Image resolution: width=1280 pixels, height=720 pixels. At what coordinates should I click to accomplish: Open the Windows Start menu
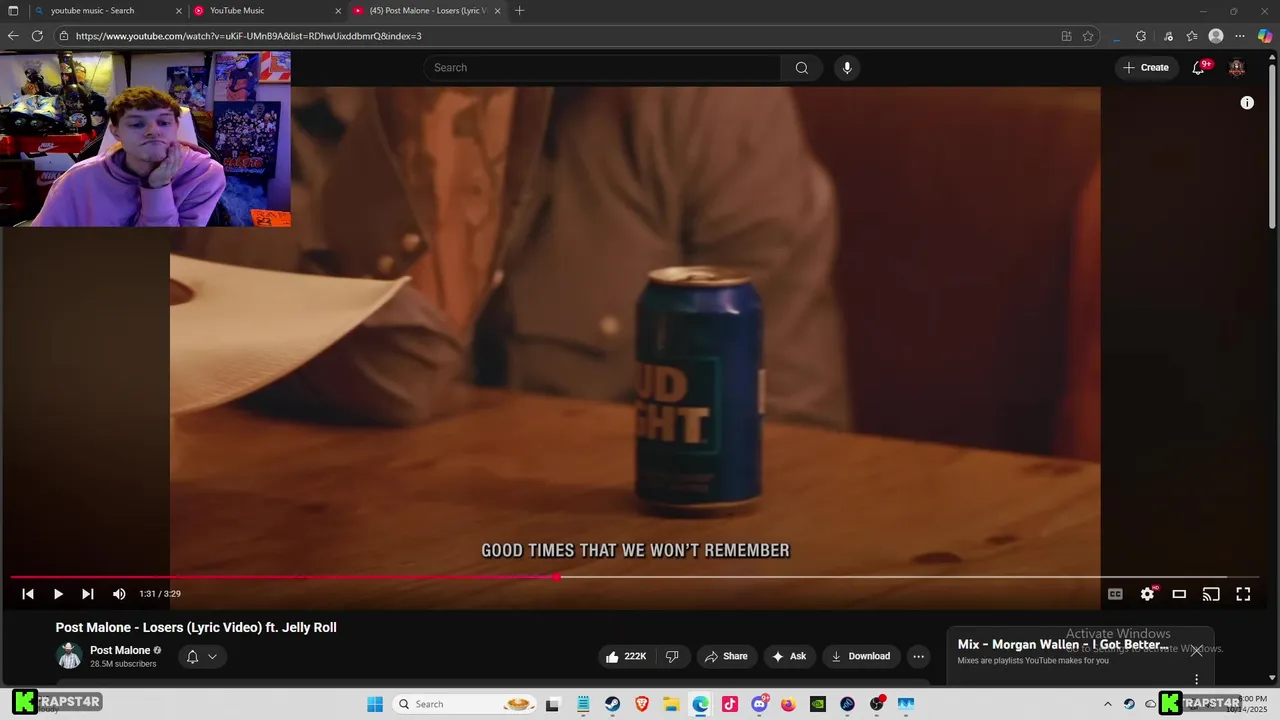(x=375, y=704)
